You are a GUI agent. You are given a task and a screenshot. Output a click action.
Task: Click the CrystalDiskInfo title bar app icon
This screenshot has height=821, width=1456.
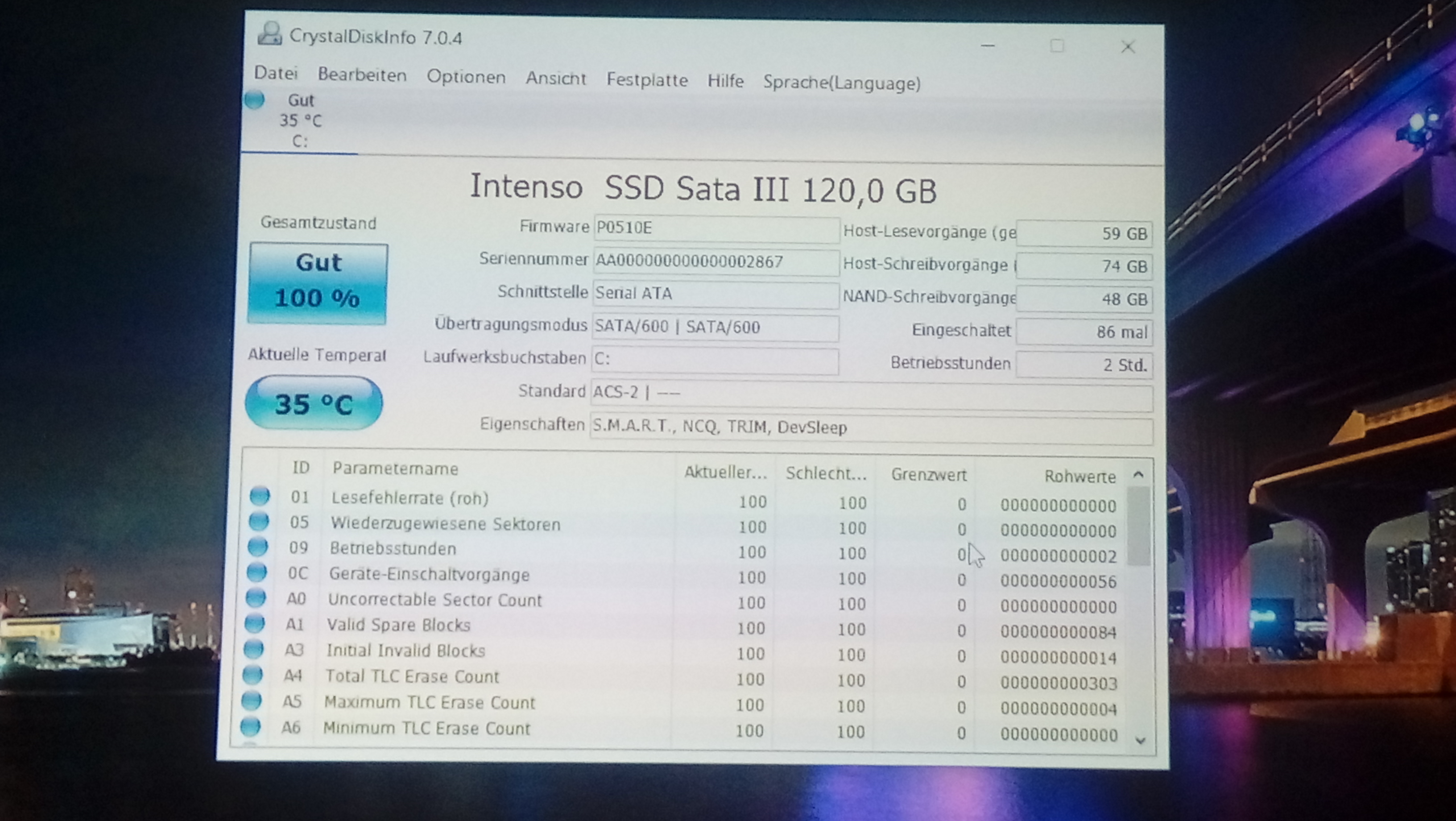click(269, 34)
